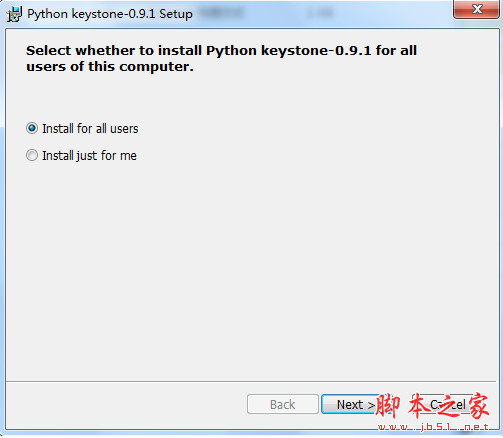This screenshot has width=503, height=438.
Task: Close the Python keystone Setup window
Action: tap(476, 9)
